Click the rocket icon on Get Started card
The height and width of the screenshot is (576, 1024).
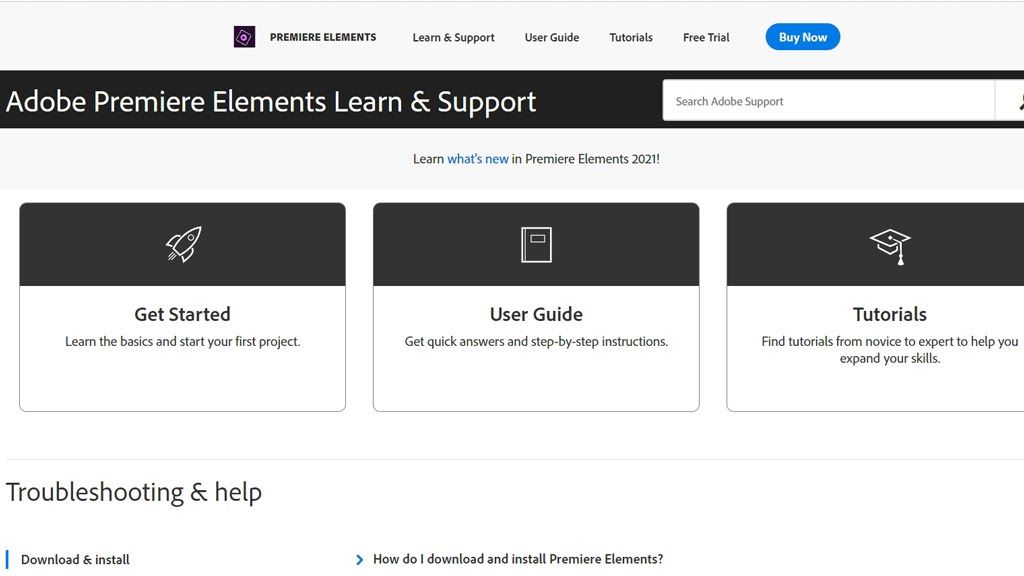point(183,244)
